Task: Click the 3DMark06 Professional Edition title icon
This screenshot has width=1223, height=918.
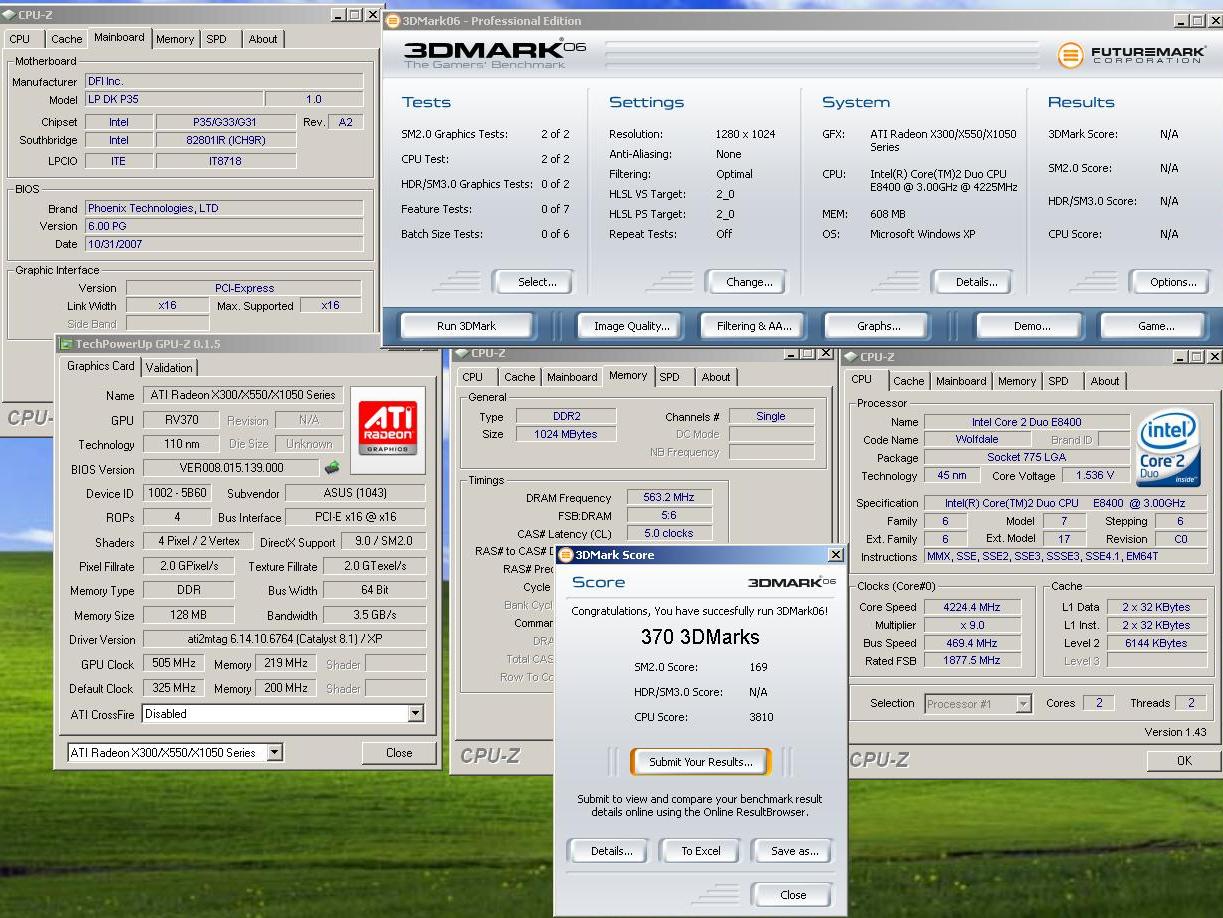Action: 393,20
